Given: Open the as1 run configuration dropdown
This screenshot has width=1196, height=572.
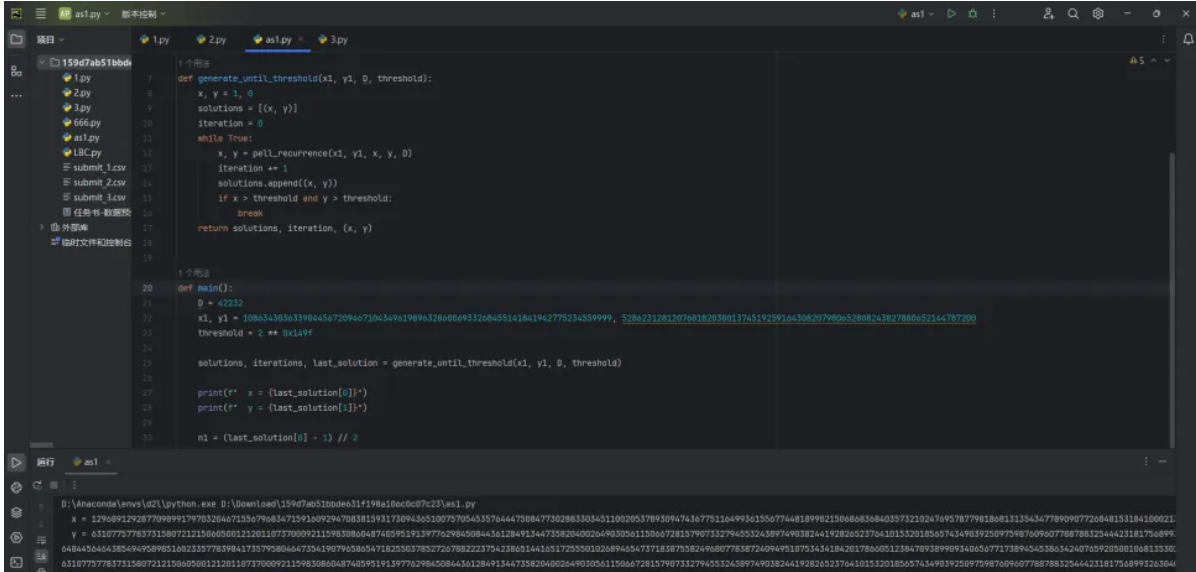Looking at the screenshot, I should [917, 14].
